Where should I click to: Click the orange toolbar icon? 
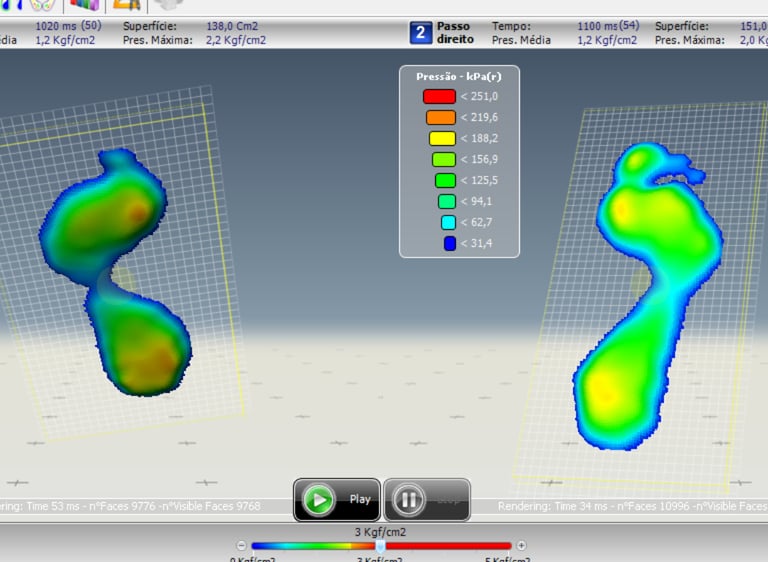coord(127,5)
